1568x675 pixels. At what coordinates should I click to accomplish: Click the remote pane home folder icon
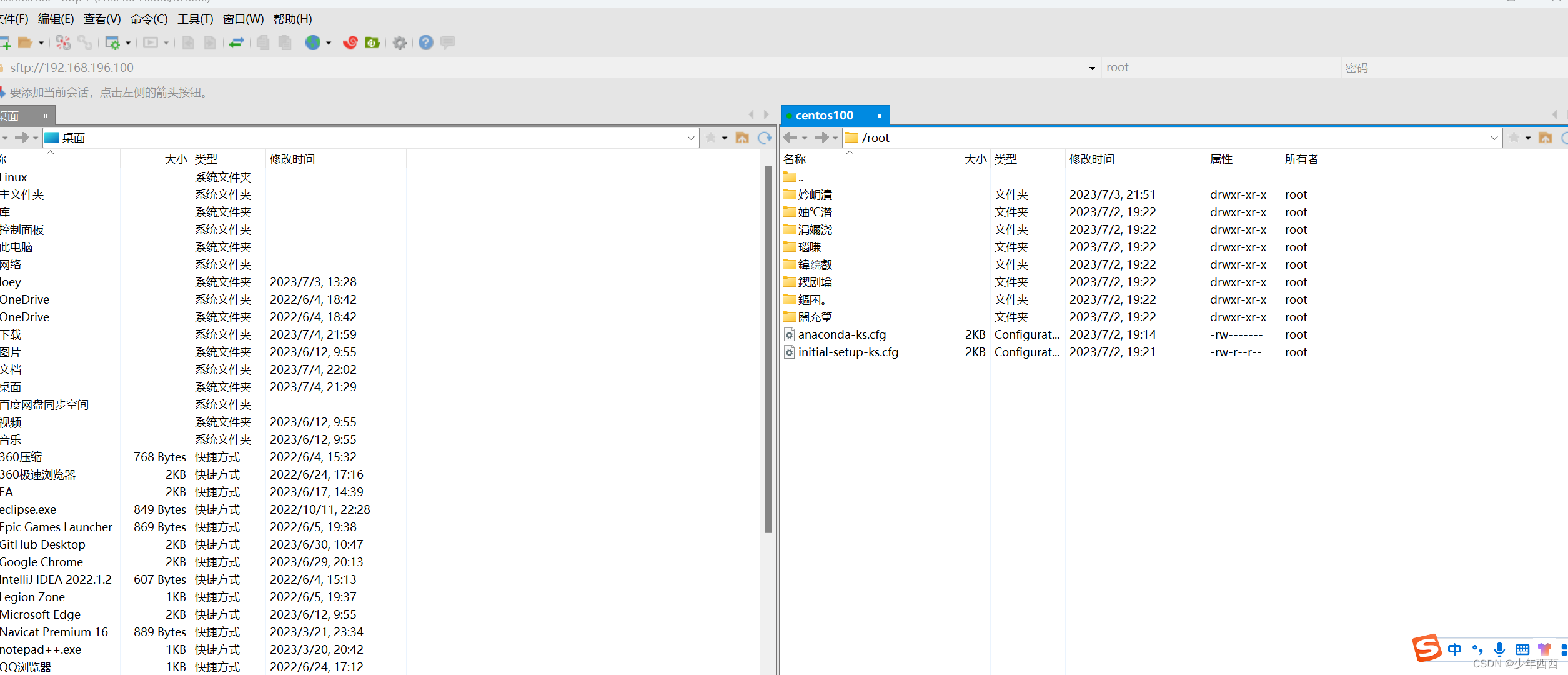click(x=1546, y=137)
